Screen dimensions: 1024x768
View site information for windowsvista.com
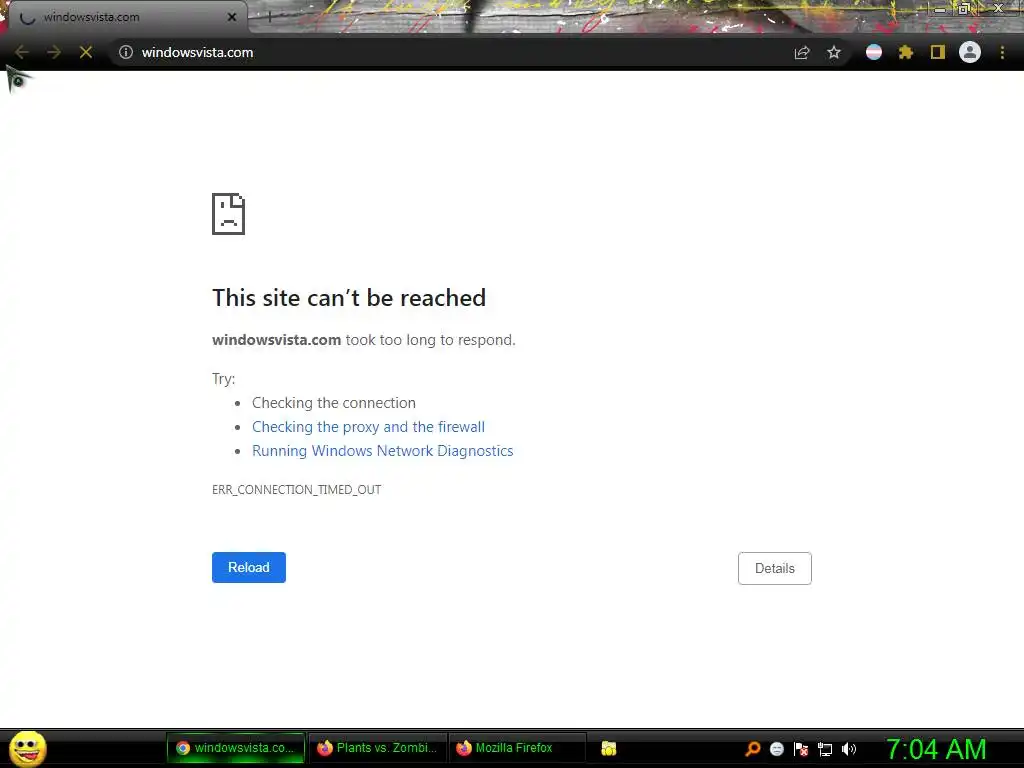(126, 52)
